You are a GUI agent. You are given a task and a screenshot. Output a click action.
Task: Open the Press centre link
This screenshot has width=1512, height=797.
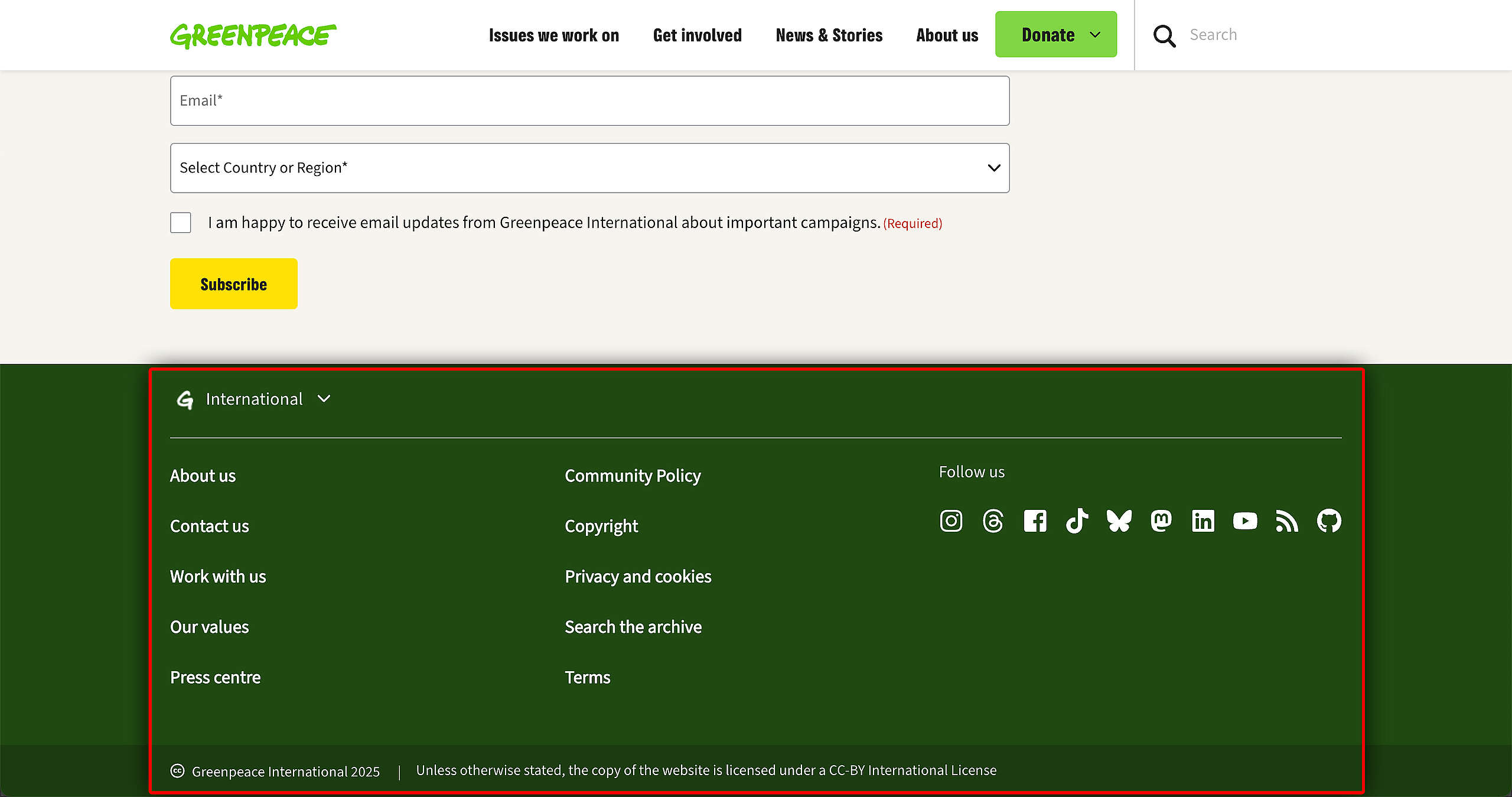[215, 677]
